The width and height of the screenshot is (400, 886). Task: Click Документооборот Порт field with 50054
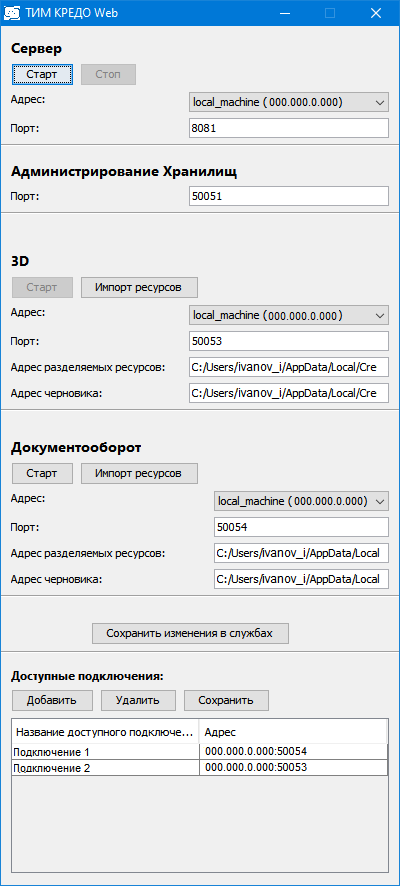point(302,527)
